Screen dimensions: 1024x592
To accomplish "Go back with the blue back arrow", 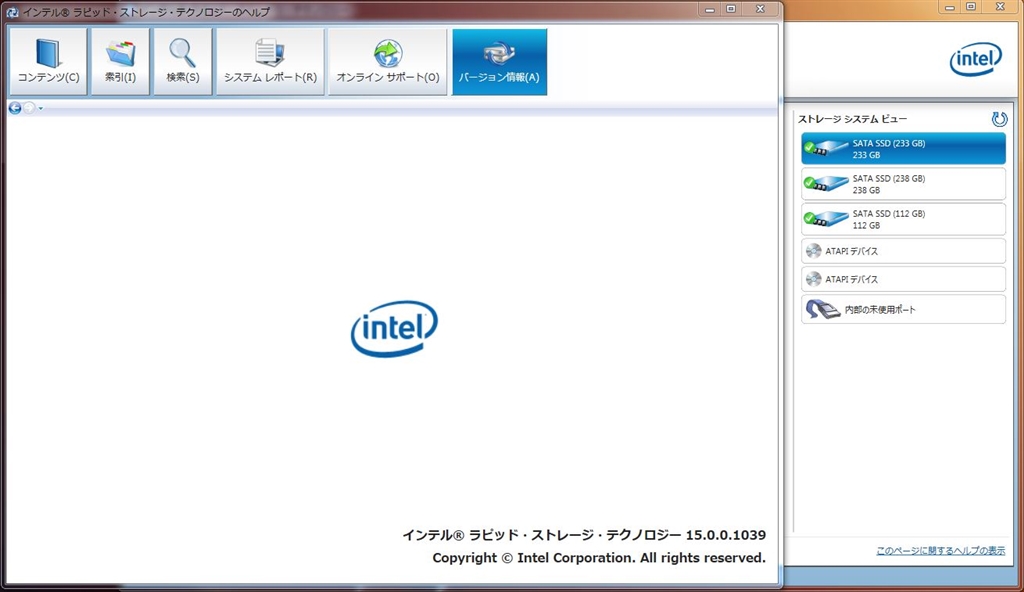I will coord(14,108).
